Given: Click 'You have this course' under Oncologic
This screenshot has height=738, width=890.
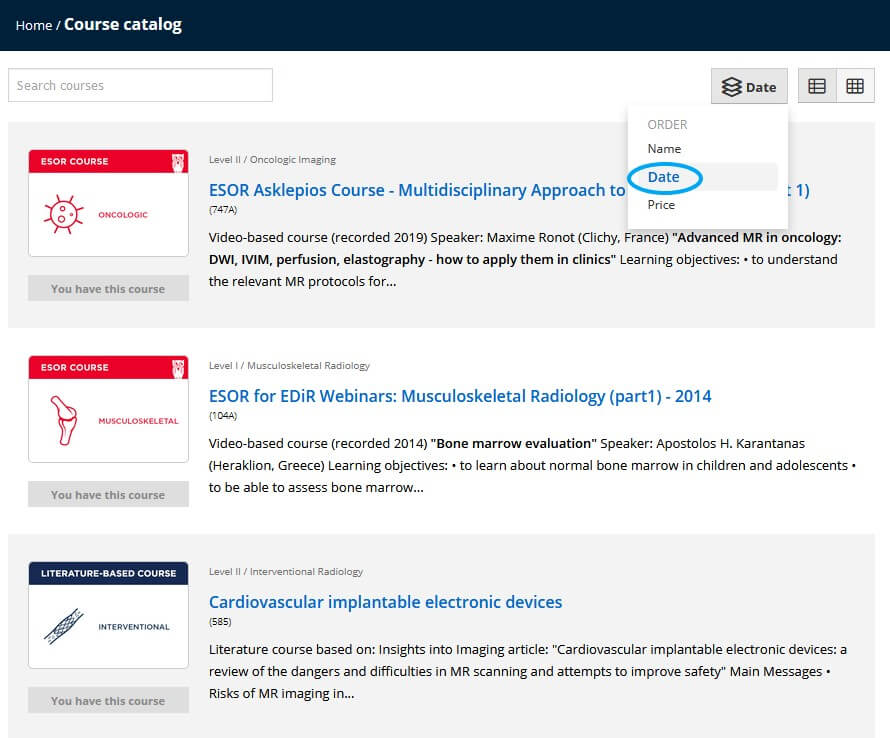Looking at the screenshot, I should click(108, 288).
